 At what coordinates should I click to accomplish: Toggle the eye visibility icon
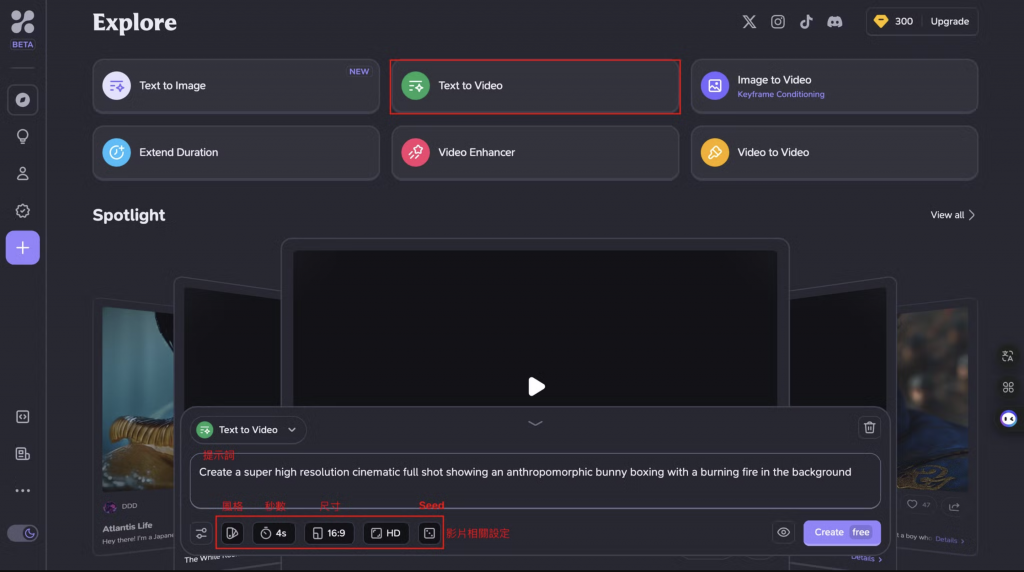(x=783, y=533)
